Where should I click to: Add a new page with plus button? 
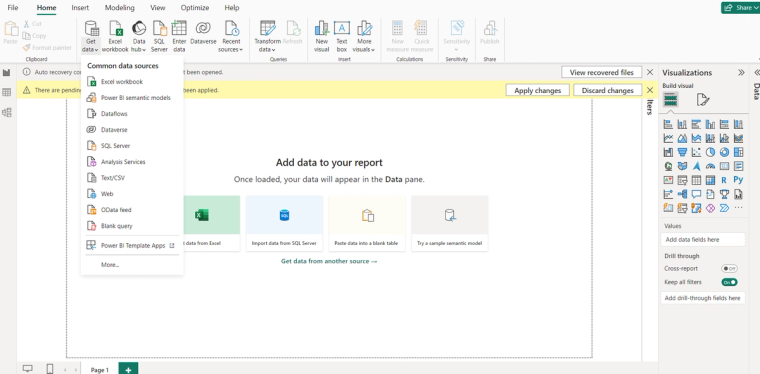point(128,370)
